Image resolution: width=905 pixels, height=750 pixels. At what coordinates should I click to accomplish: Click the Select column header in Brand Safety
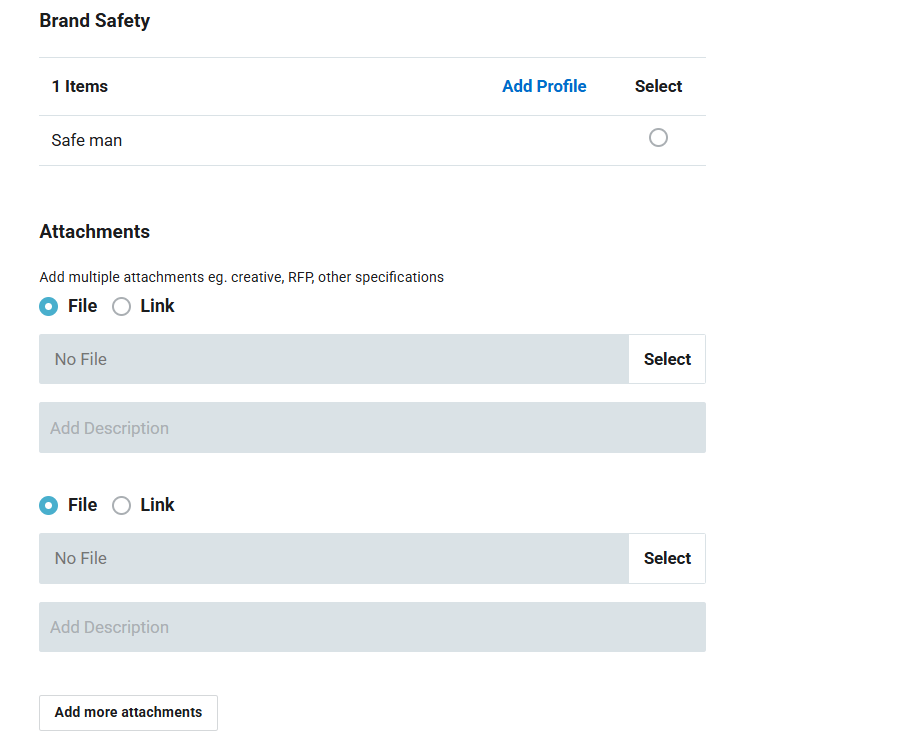(658, 86)
